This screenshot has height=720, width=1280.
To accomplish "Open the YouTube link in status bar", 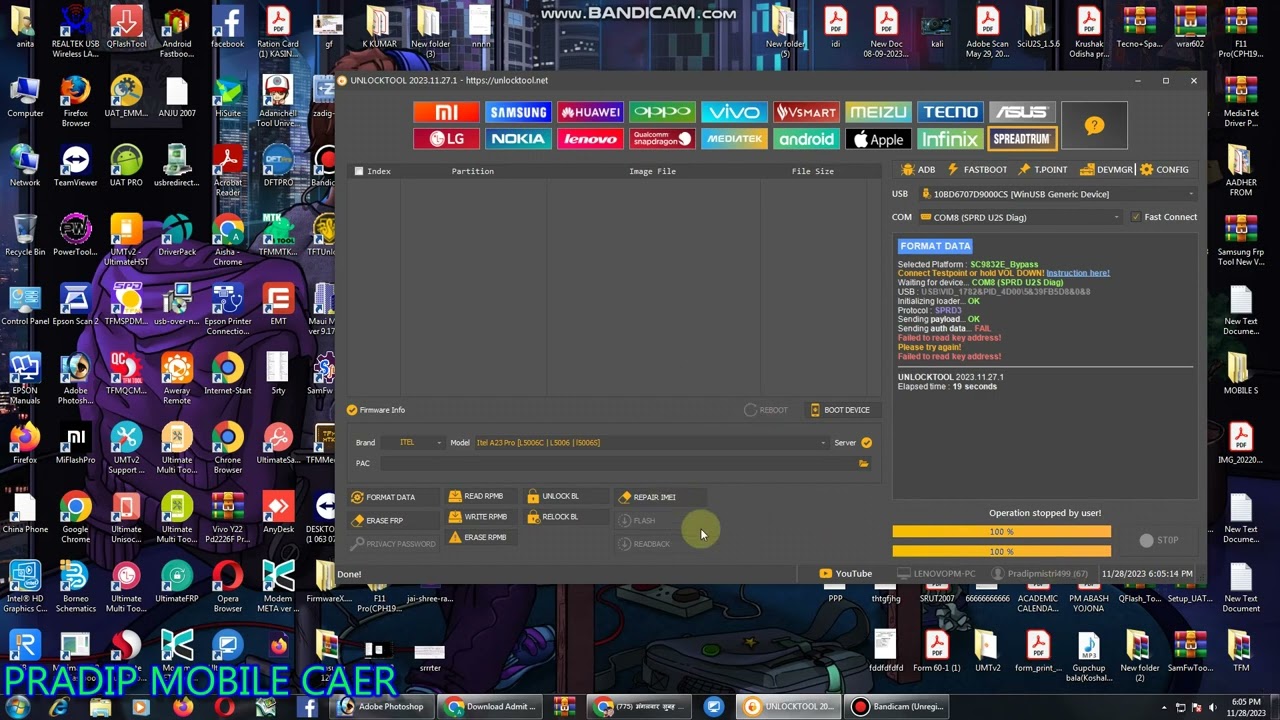I will tap(846, 574).
